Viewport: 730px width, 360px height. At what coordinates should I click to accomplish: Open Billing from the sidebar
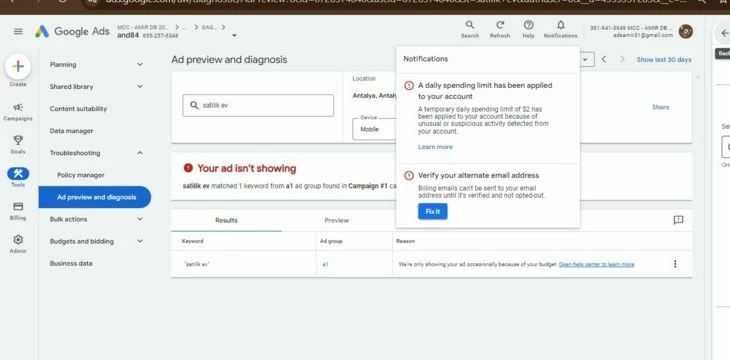(x=18, y=211)
